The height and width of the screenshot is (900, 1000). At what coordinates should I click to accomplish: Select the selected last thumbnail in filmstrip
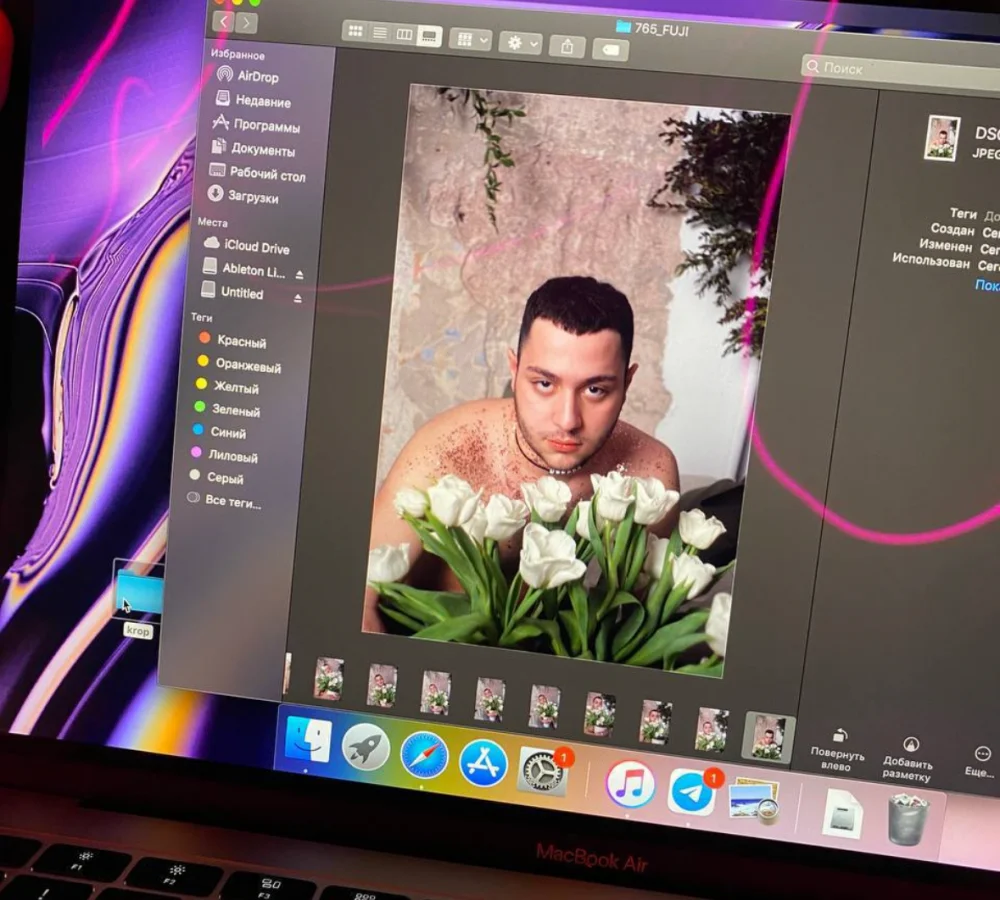768,737
